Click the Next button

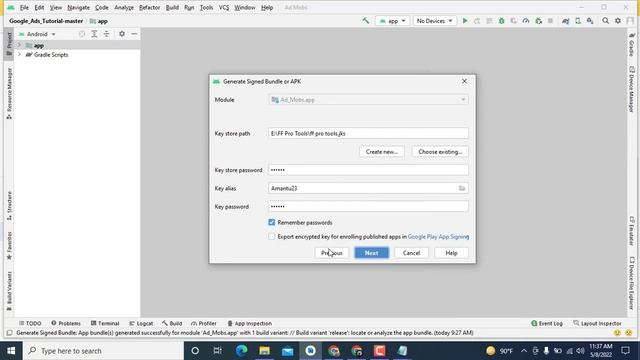pyautogui.click(x=371, y=253)
